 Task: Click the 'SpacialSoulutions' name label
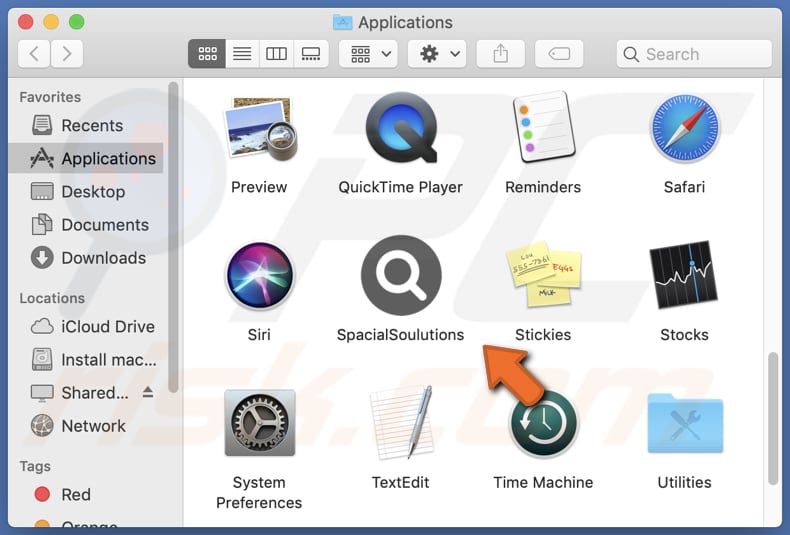tap(401, 335)
